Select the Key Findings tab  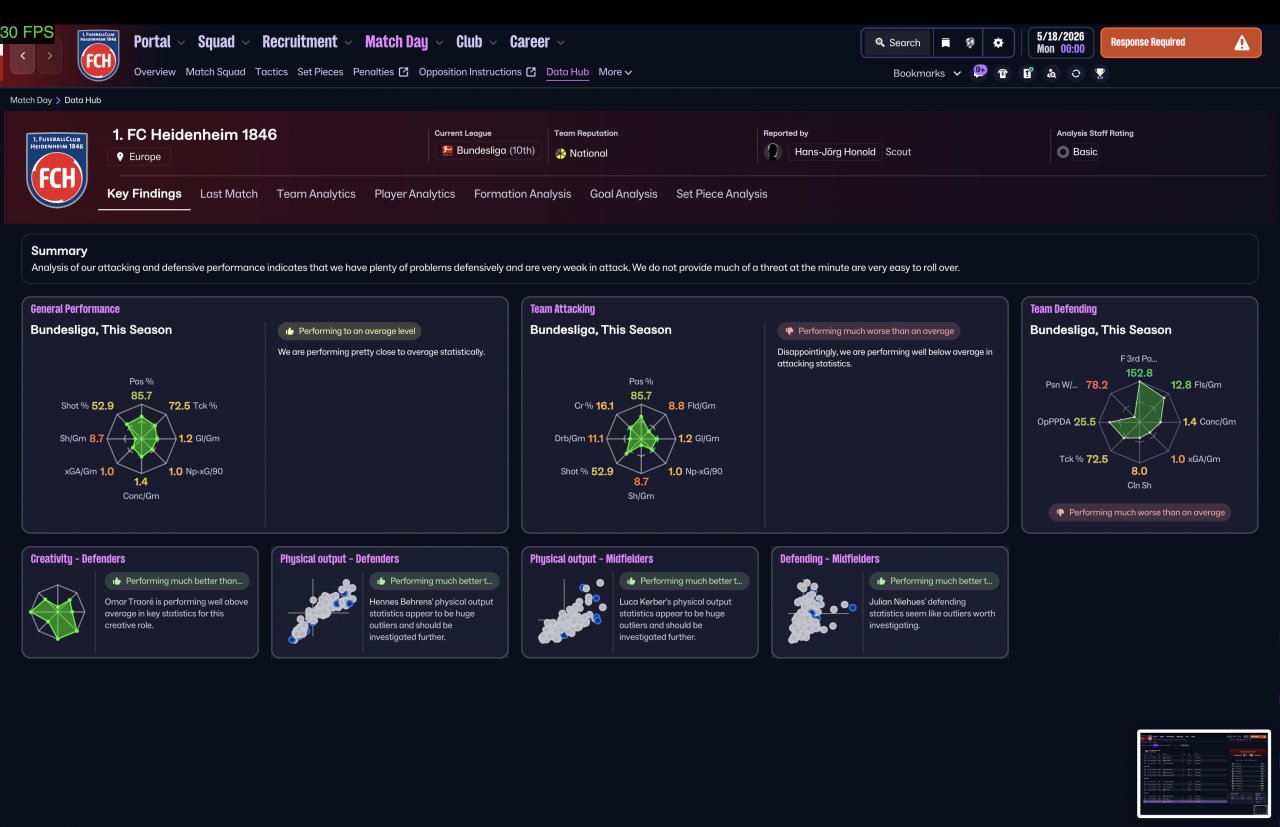[x=144, y=194]
